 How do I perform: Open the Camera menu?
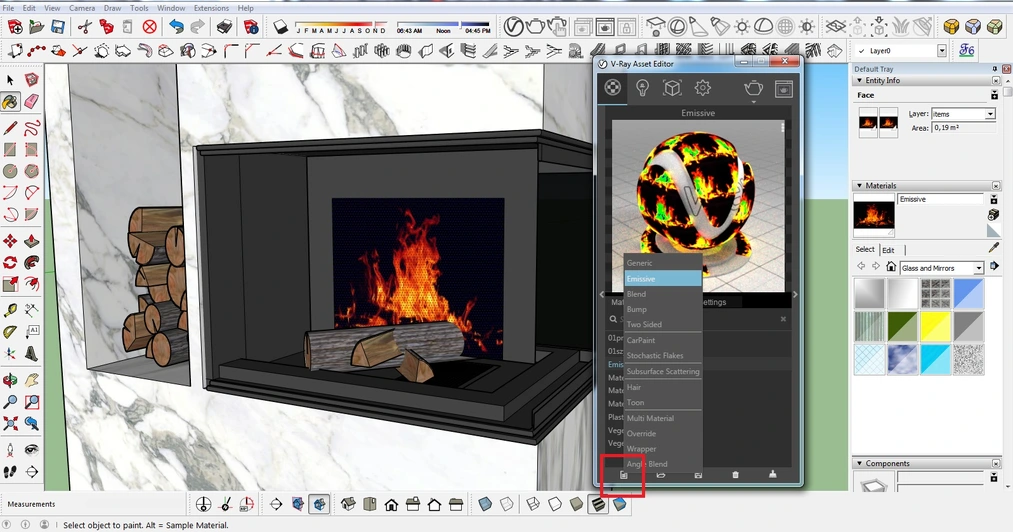point(82,8)
